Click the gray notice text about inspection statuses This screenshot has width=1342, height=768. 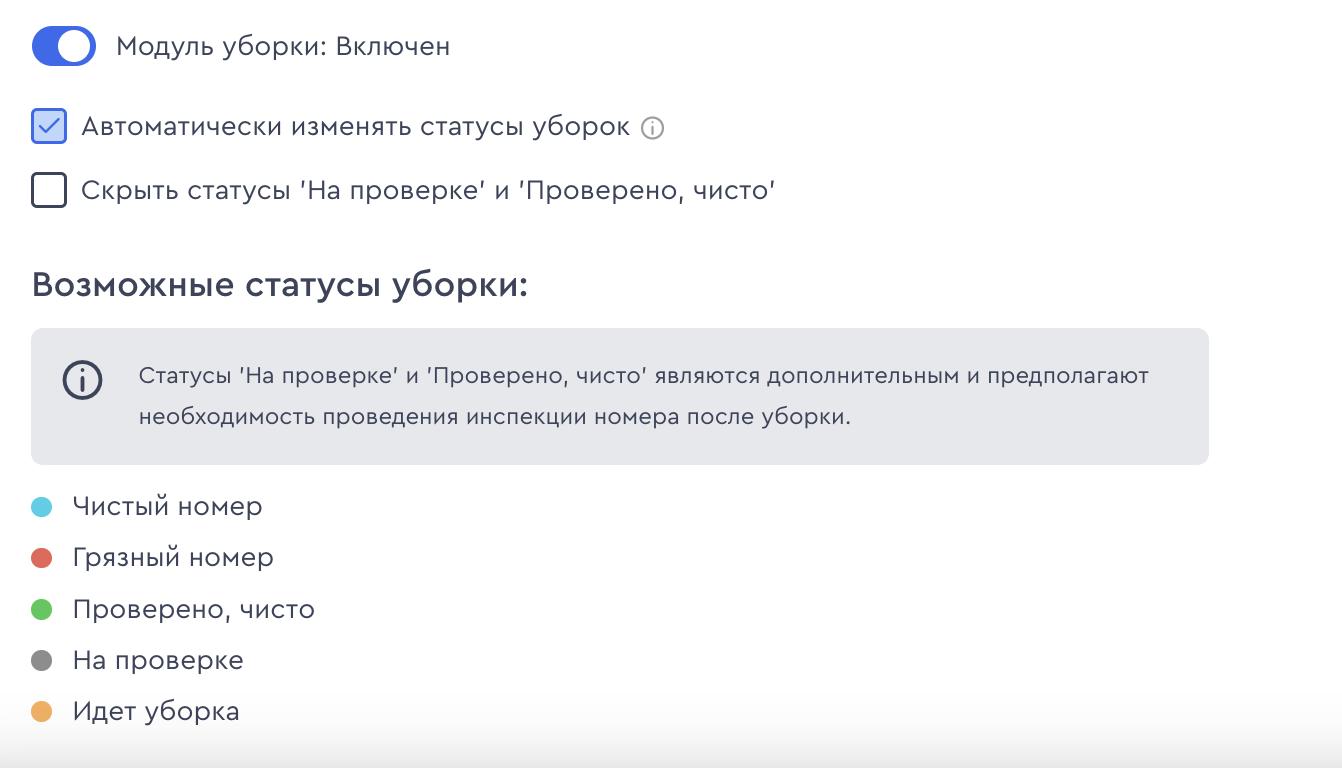643,396
